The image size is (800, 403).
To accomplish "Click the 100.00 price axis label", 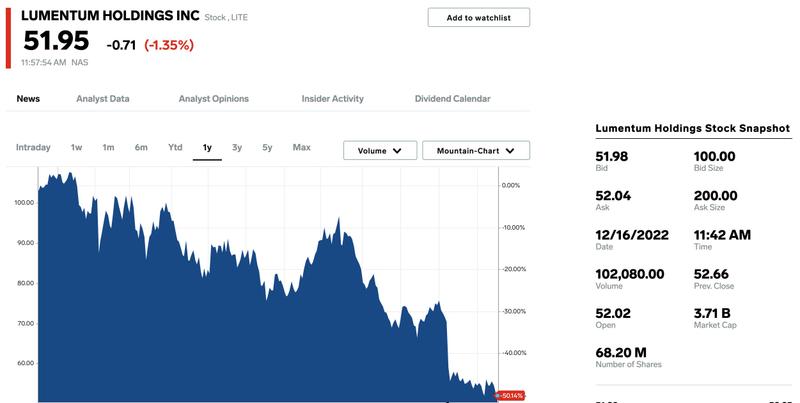I will point(24,203).
